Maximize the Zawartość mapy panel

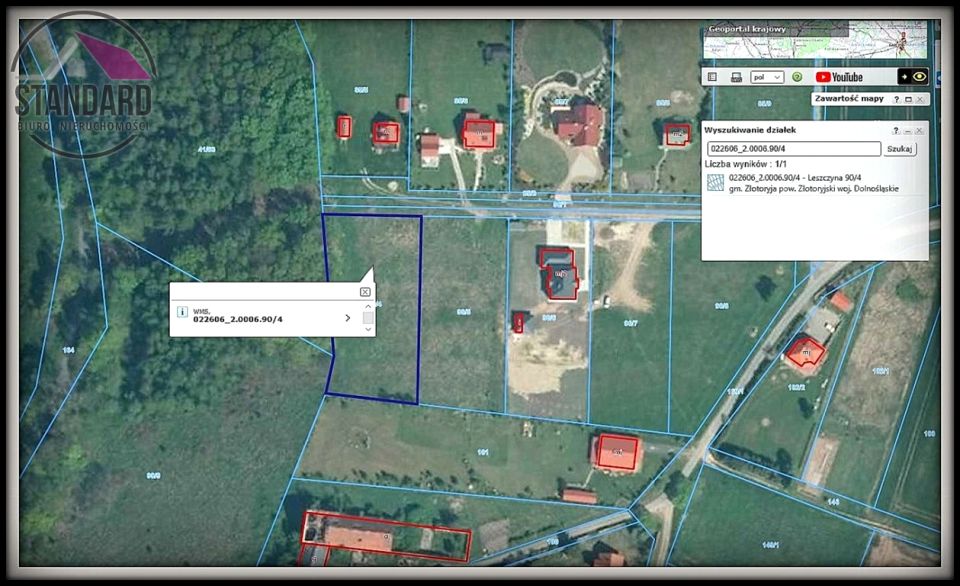908,99
